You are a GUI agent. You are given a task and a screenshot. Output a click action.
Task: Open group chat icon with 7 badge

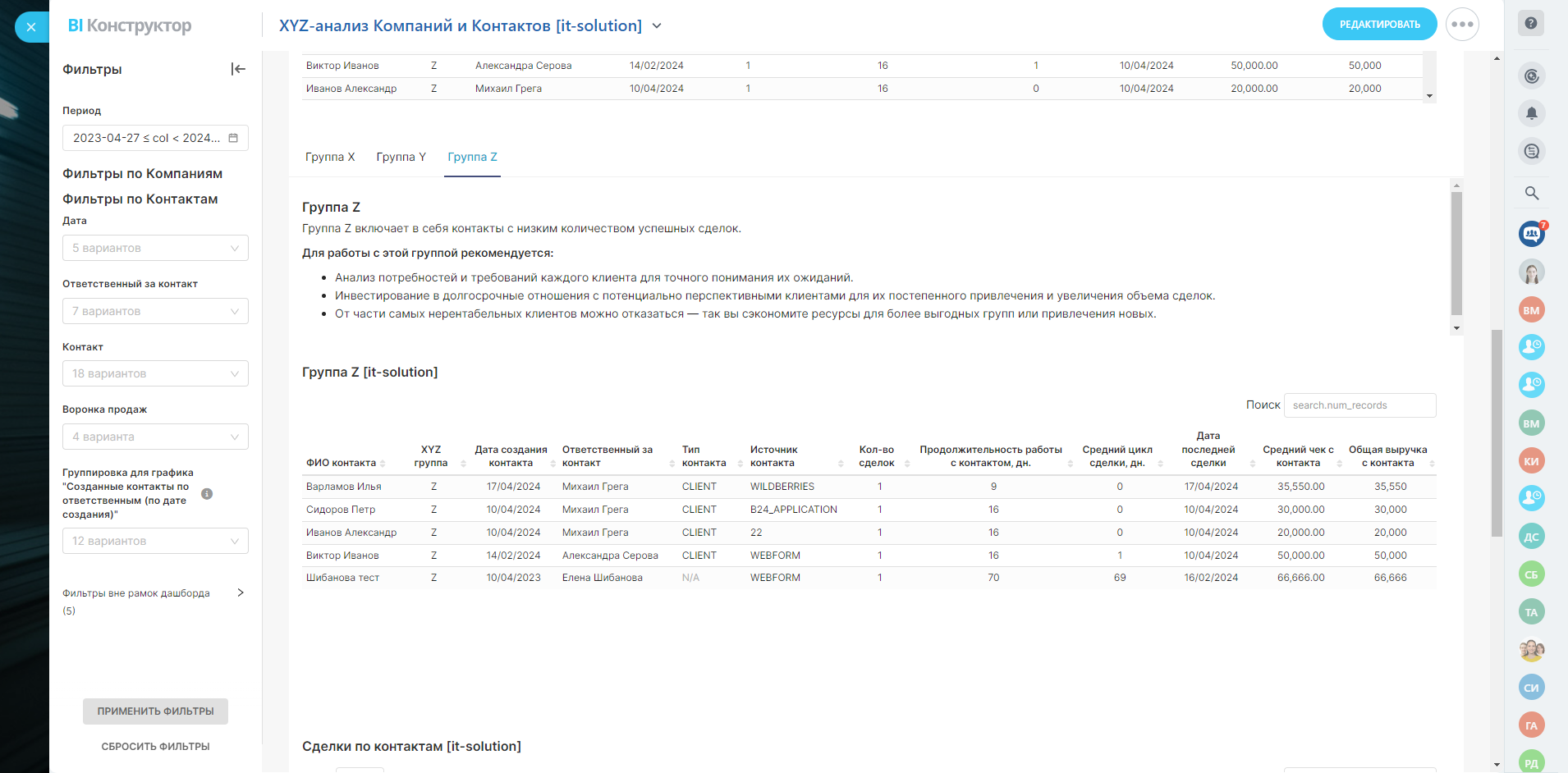tap(1531, 234)
